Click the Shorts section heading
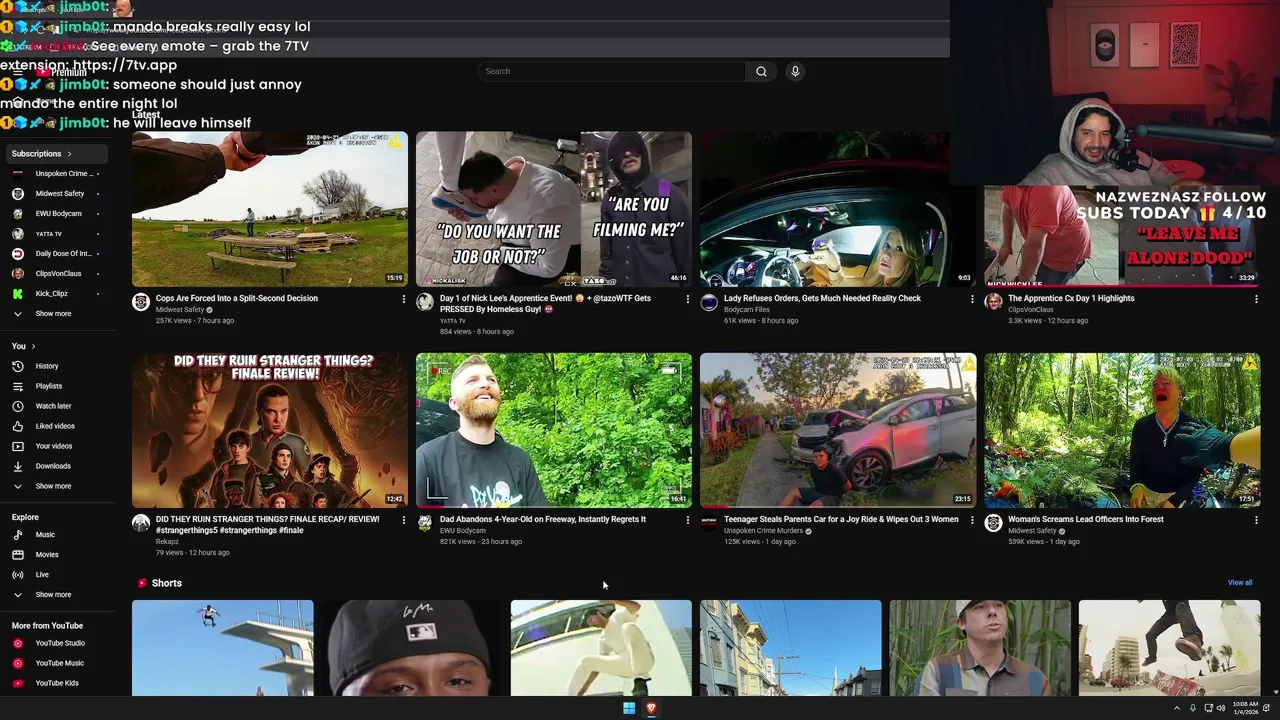The image size is (1280, 720). pos(166,583)
